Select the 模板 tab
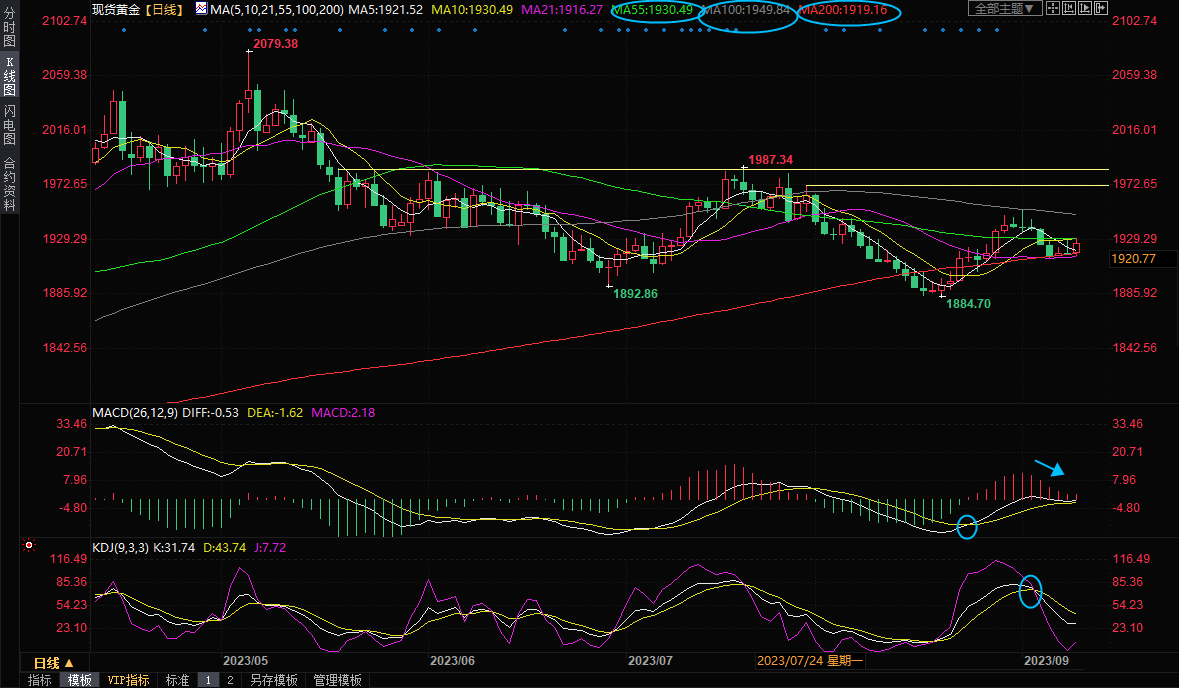1179x688 pixels. (x=80, y=680)
